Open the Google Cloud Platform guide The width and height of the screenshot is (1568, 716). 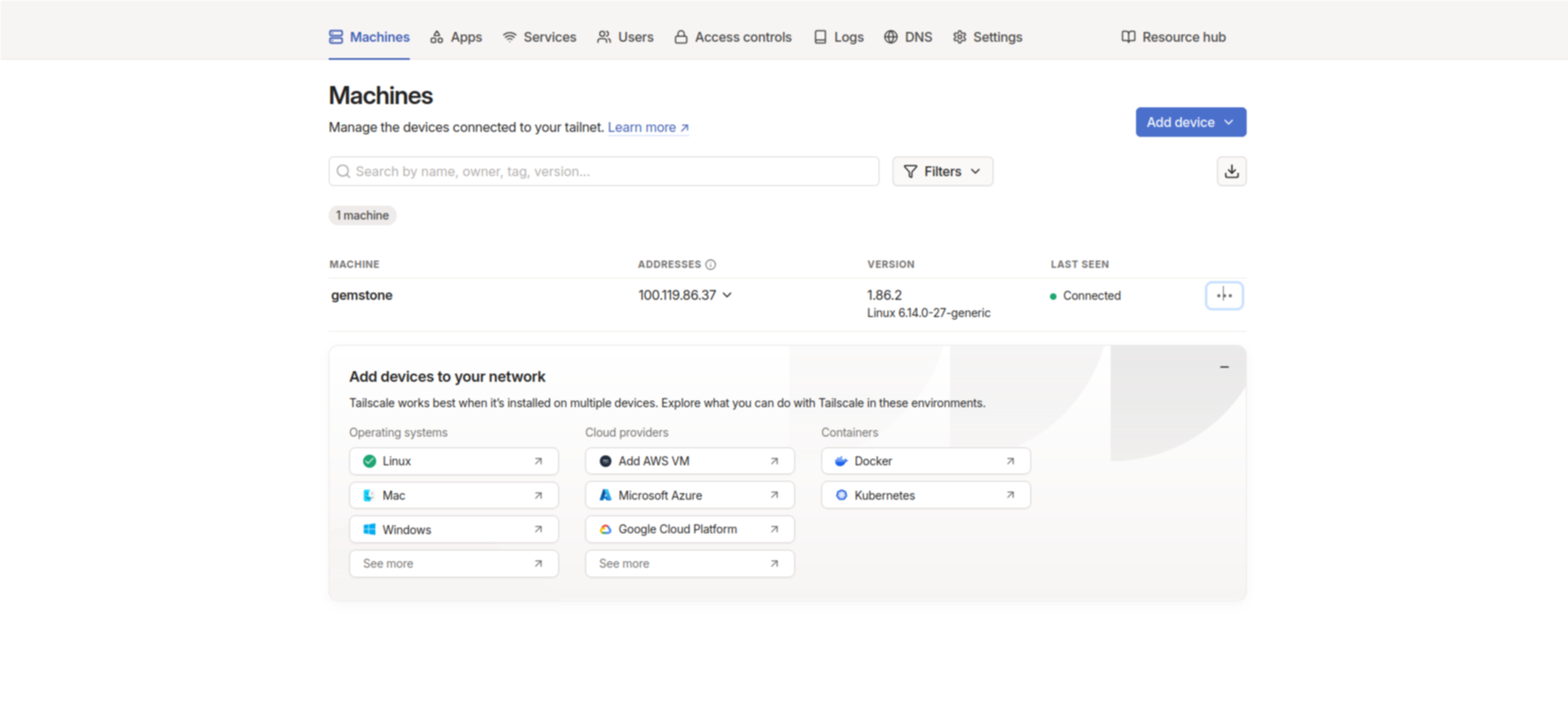click(690, 529)
